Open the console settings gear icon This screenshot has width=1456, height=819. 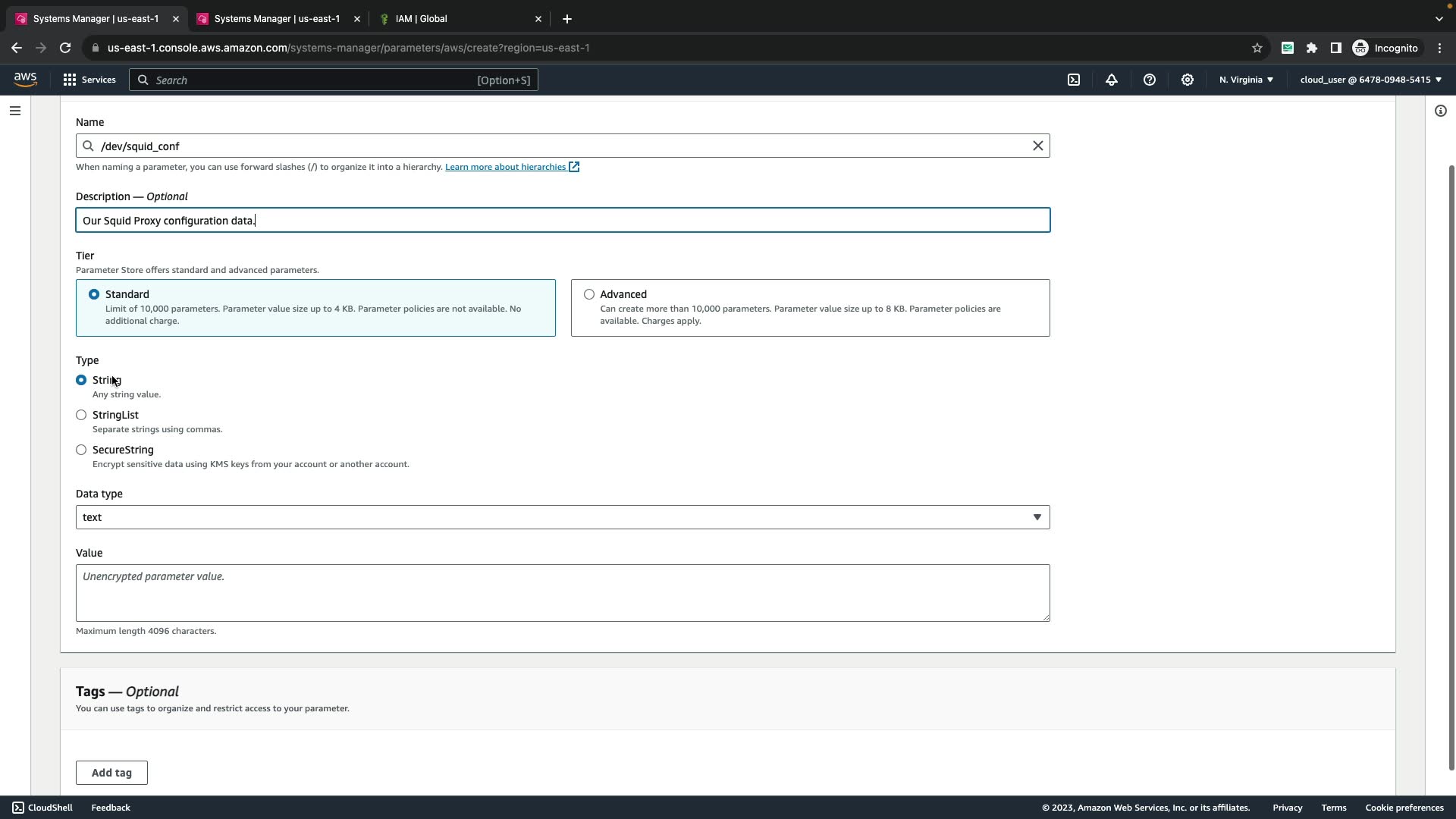(1188, 80)
